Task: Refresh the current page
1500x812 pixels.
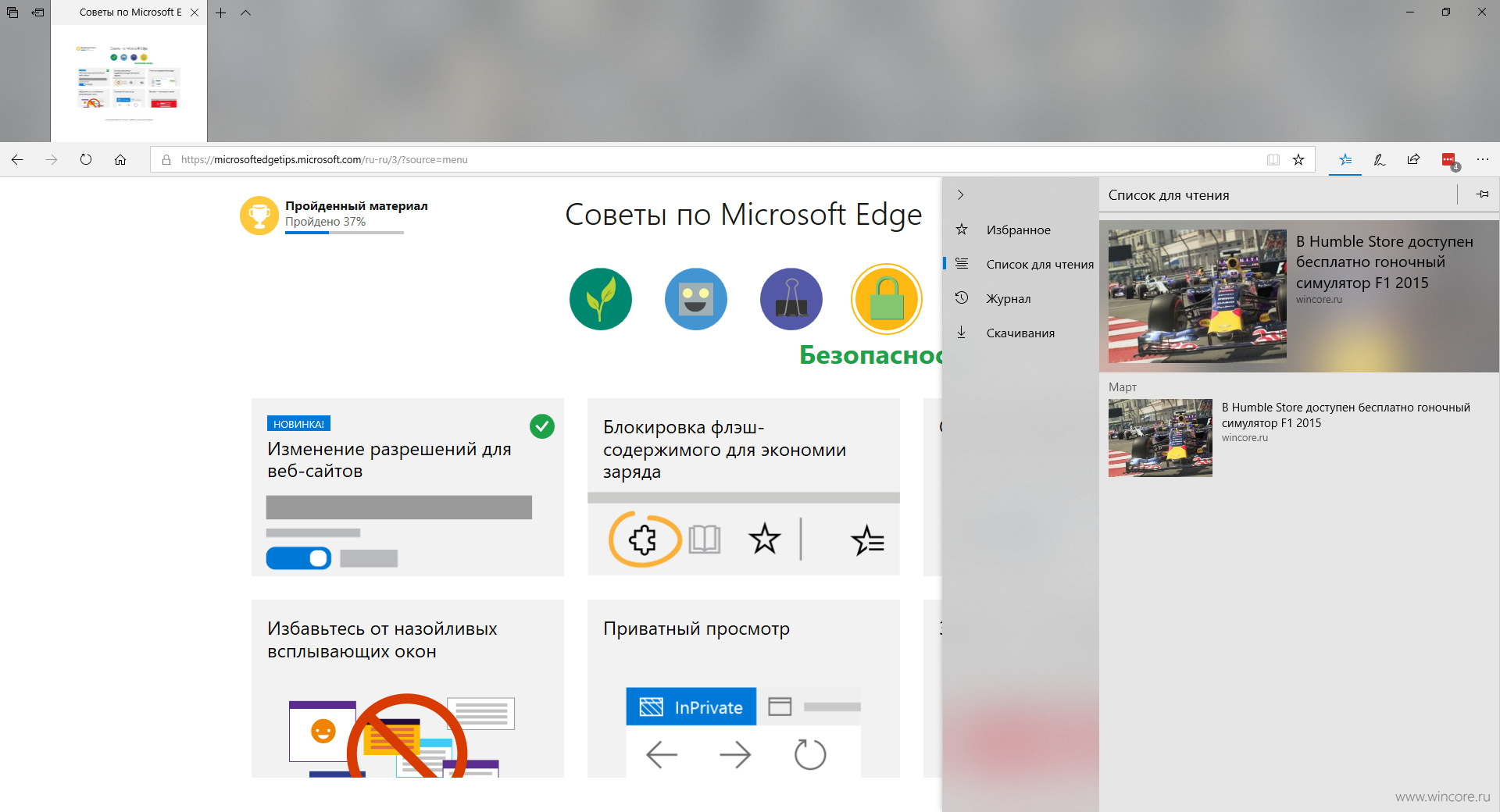Action: click(x=86, y=159)
